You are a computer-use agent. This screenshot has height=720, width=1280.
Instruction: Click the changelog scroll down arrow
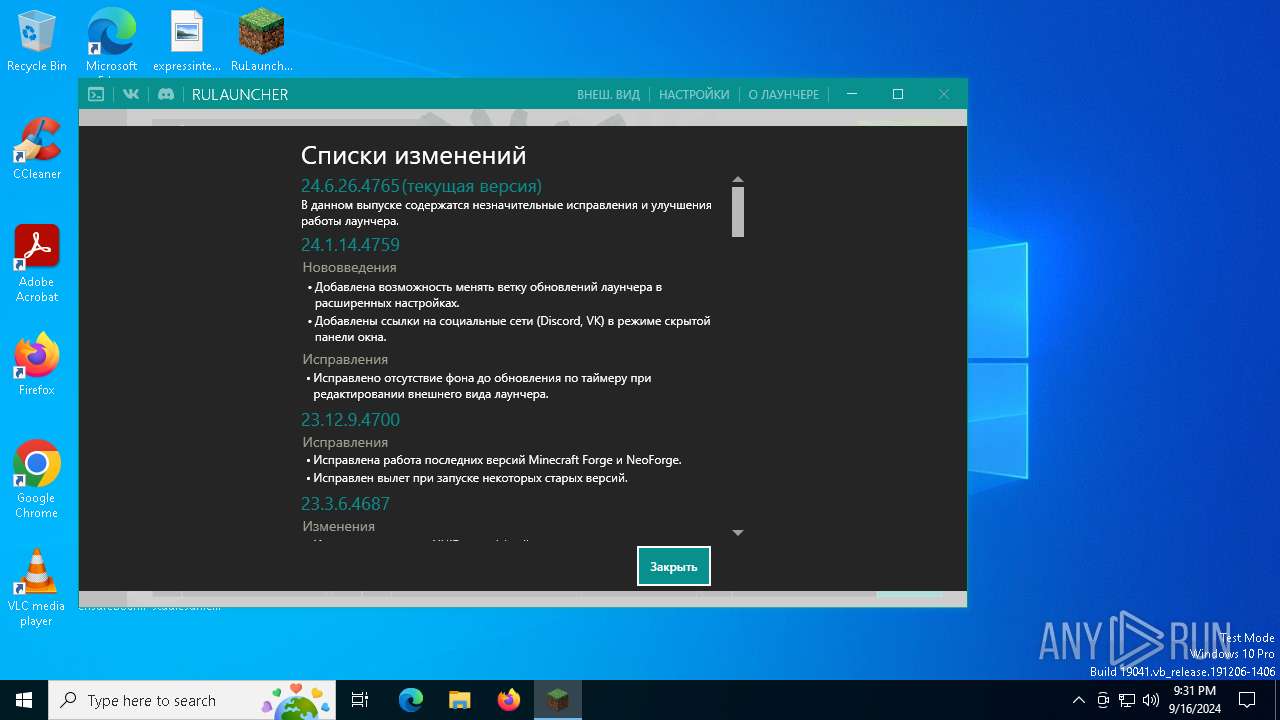[738, 533]
